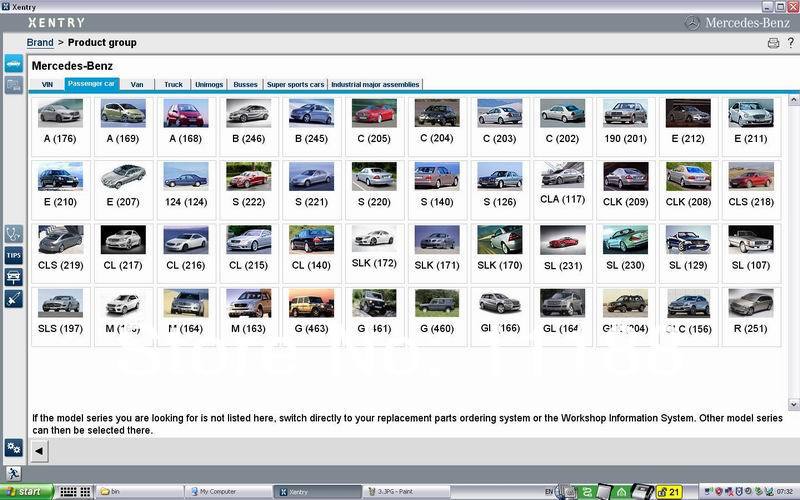This screenshot has height=500, width=800.
Task: Select the CLA (117) tile
Action: pos(562,190)
